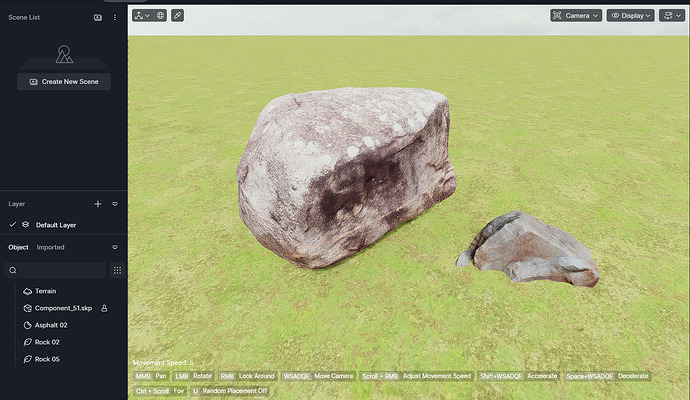The height and width of the screenshot is (400, 690).
Task: Add a new layer with plus icon
Action: tap(98, 204)
